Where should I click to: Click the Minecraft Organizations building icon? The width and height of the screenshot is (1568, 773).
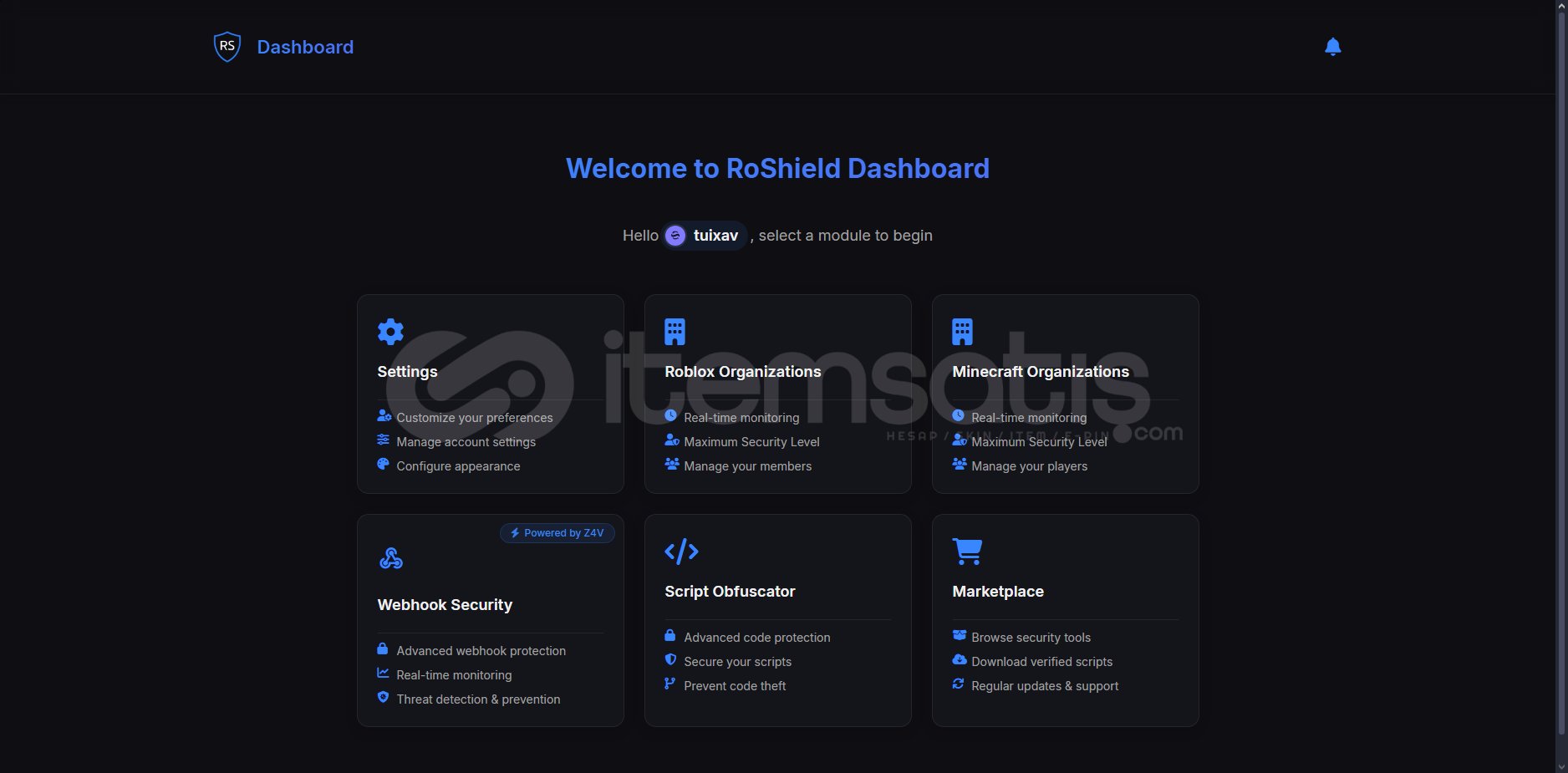(x=962, y=332)
